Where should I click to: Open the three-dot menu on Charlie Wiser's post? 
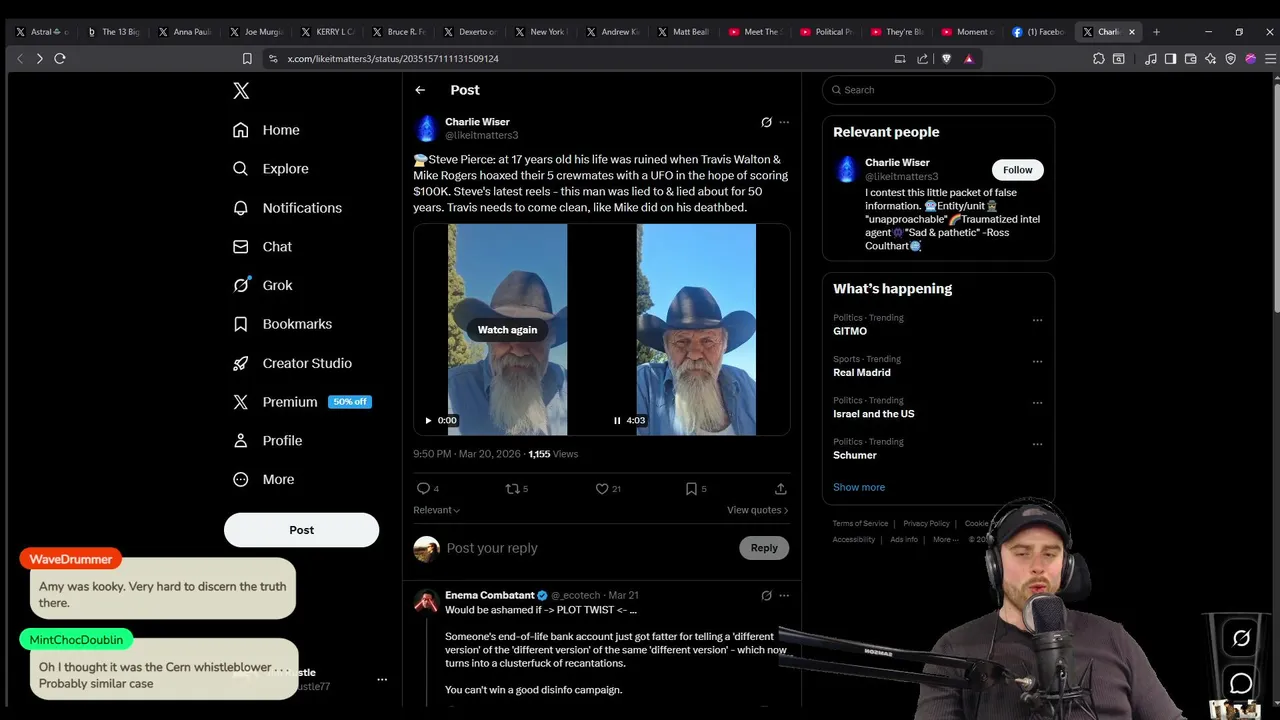[x=784, y=122]
